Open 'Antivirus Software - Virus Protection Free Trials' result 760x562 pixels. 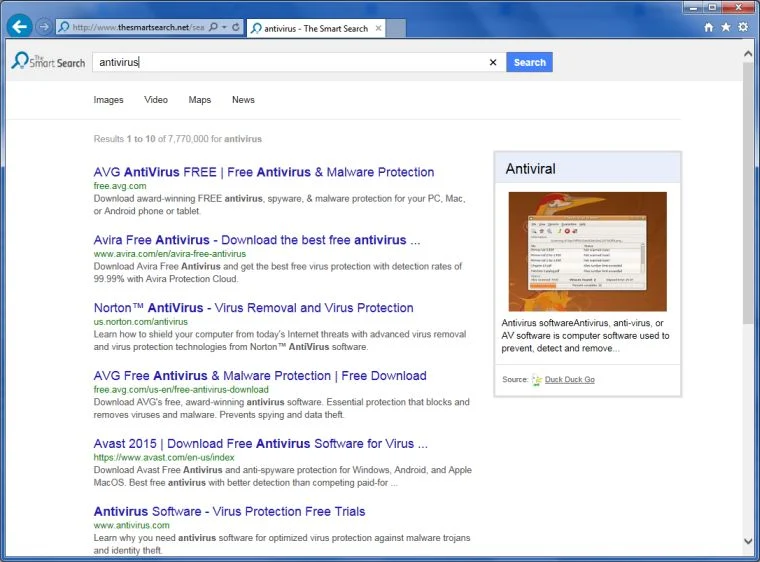click(229, 512)
